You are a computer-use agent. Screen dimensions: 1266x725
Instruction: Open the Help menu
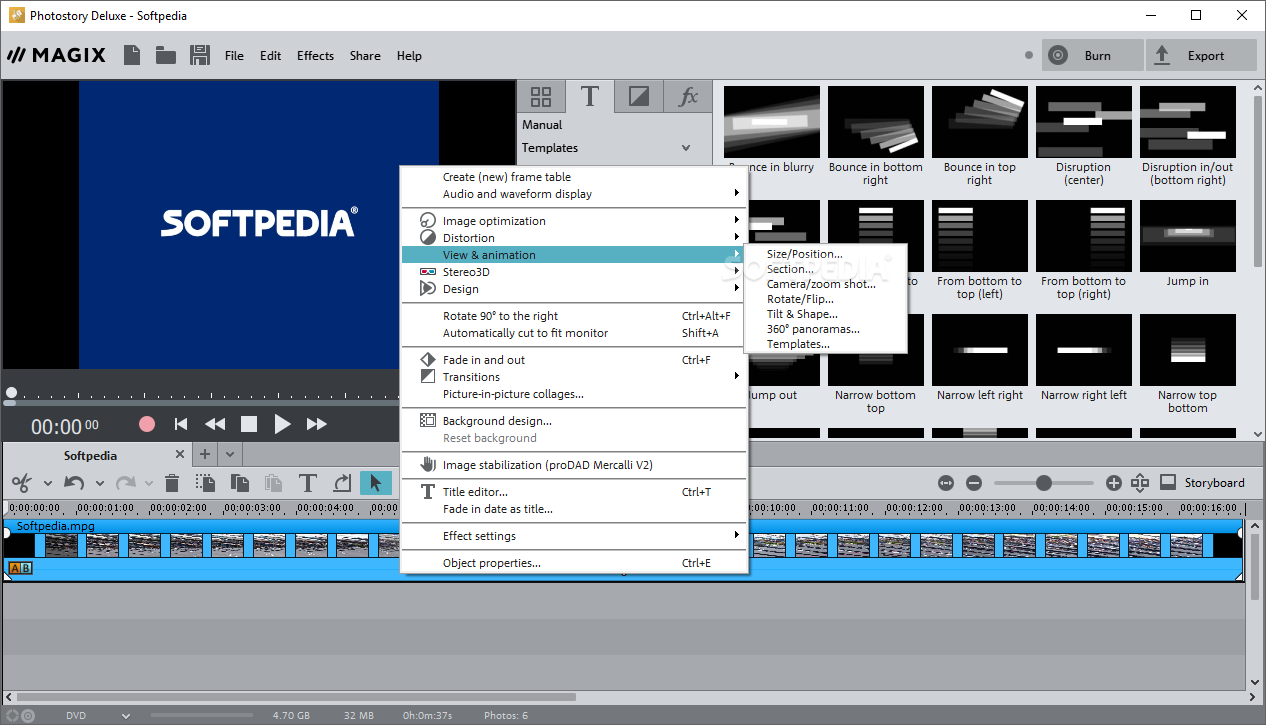(x=409, y=56)
